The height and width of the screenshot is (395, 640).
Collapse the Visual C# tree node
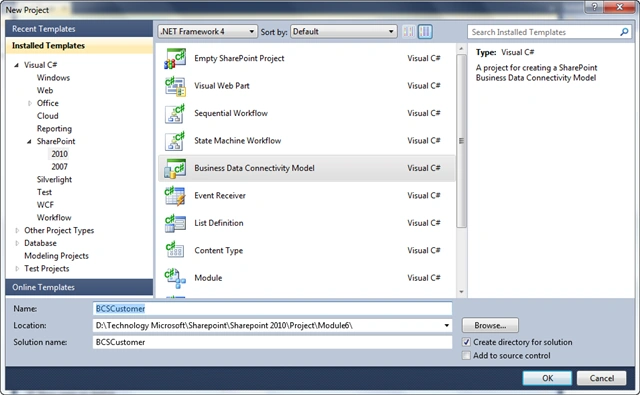pos(16,65)
